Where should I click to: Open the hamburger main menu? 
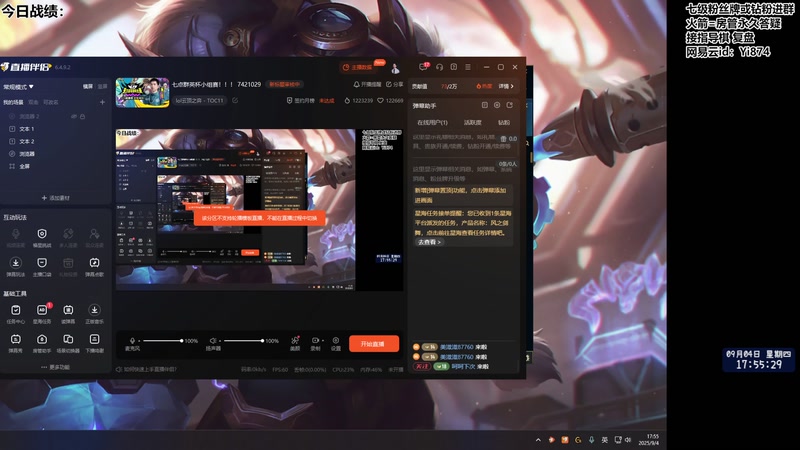click(x=468, y=67)
